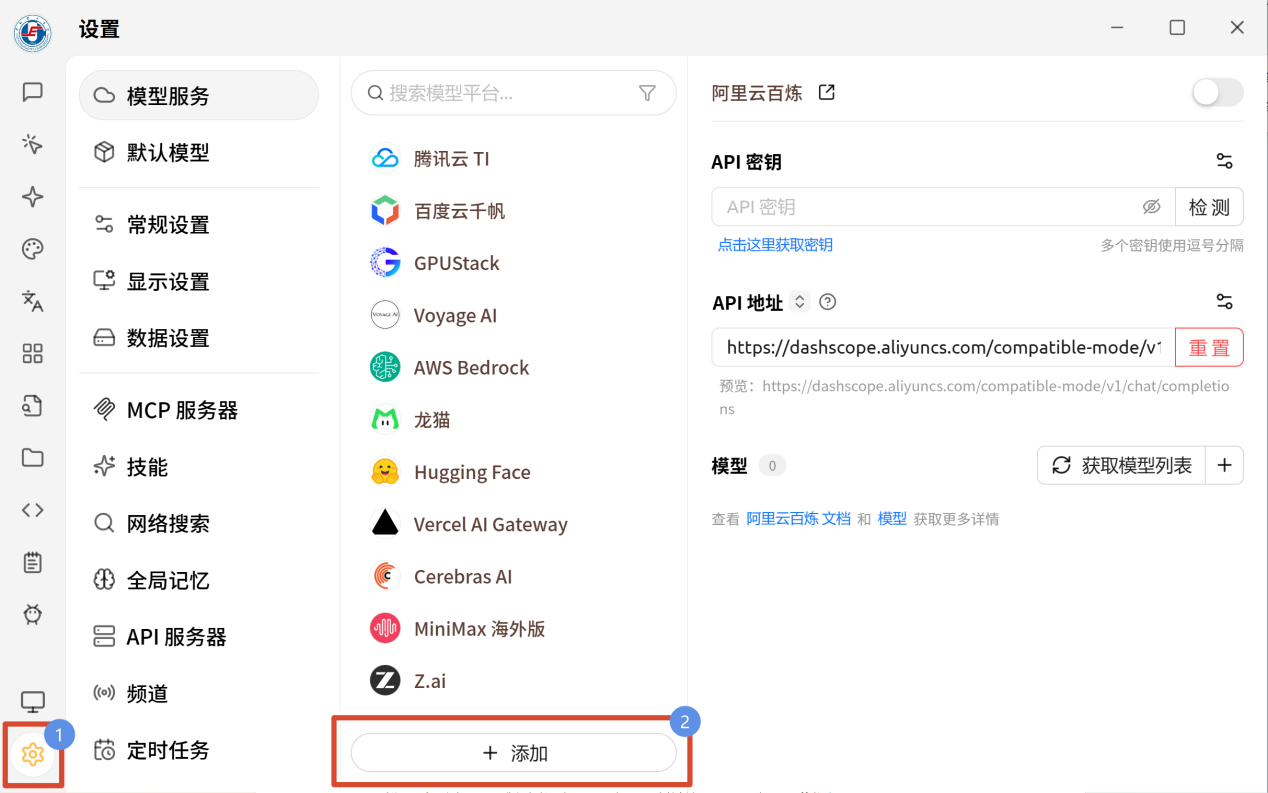Open 常规设置 section

coord(199,224)
